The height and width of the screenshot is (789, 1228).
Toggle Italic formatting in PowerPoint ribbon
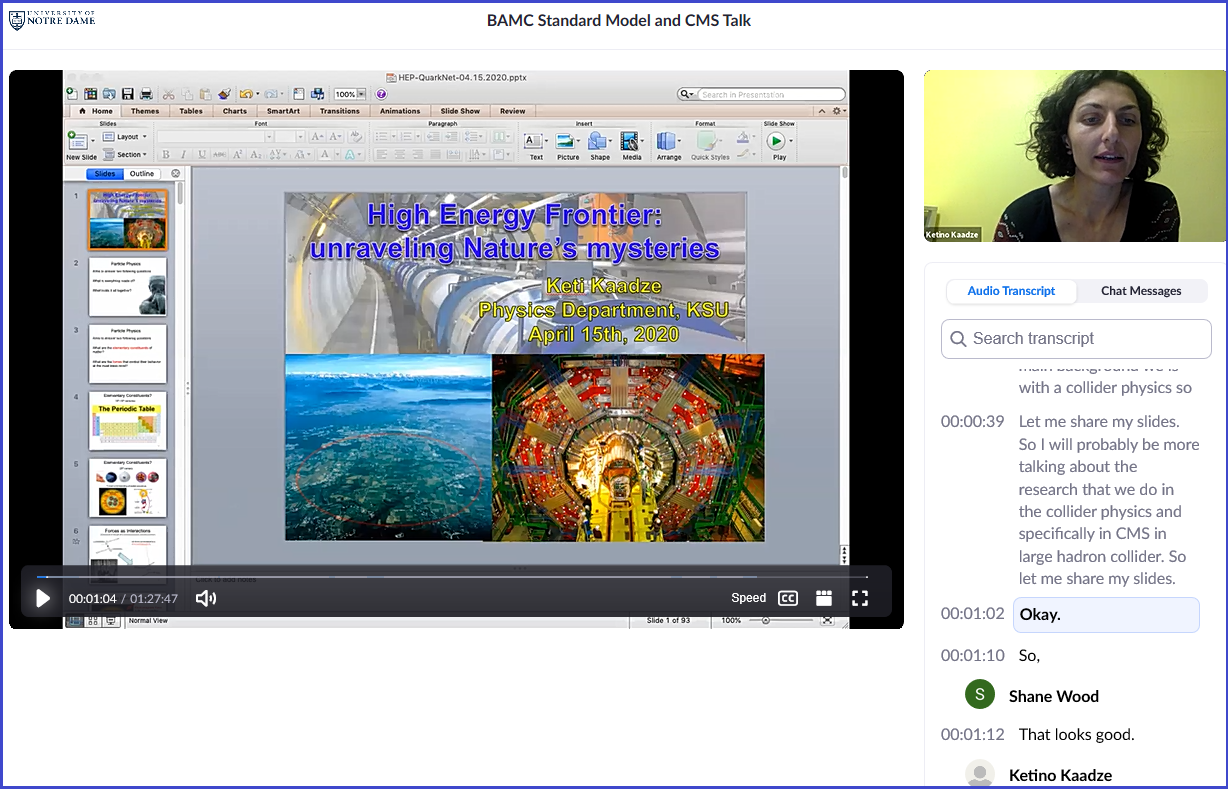184,155
